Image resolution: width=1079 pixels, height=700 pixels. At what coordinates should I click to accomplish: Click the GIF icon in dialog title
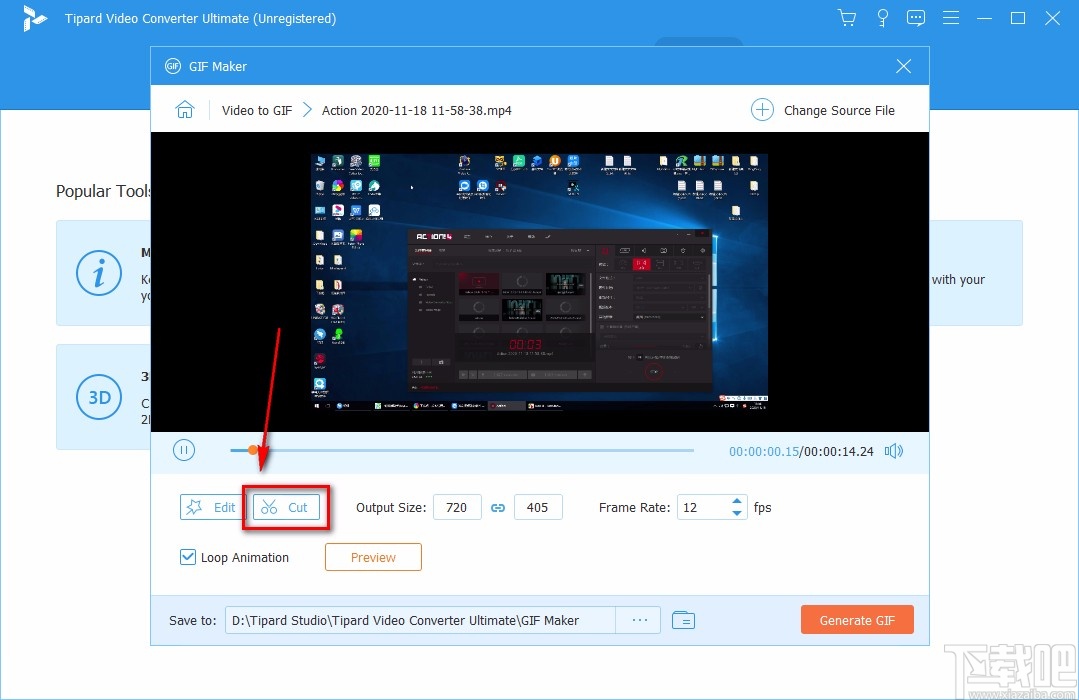[x=173, y=66]
